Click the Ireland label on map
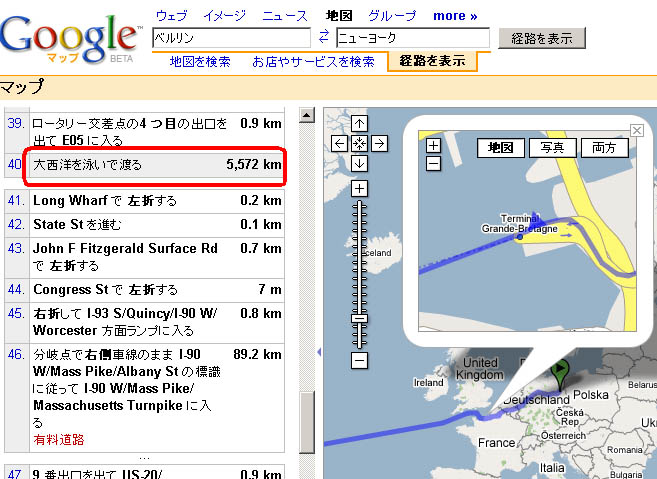This screenshot has width=657, height=479. click(x=428, y=383)
